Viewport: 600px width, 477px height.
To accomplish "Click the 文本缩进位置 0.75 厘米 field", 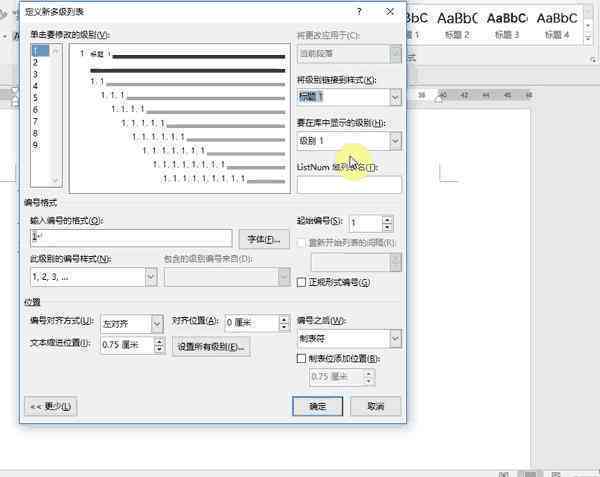I will [x=127, y=345].
